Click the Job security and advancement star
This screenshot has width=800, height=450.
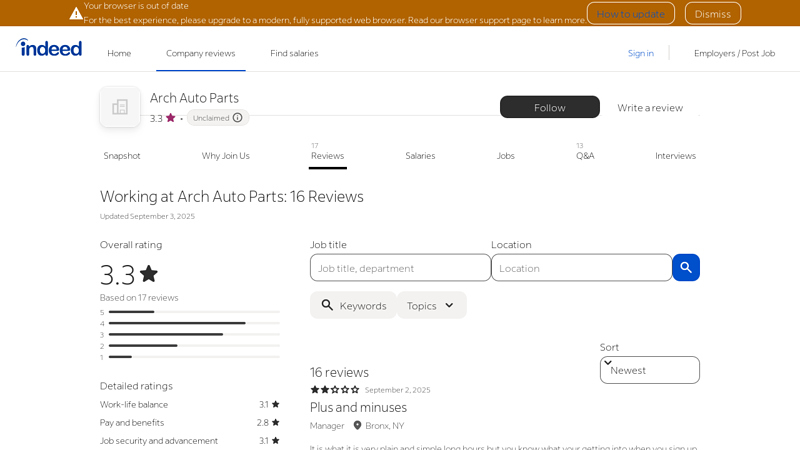point(276,440)
